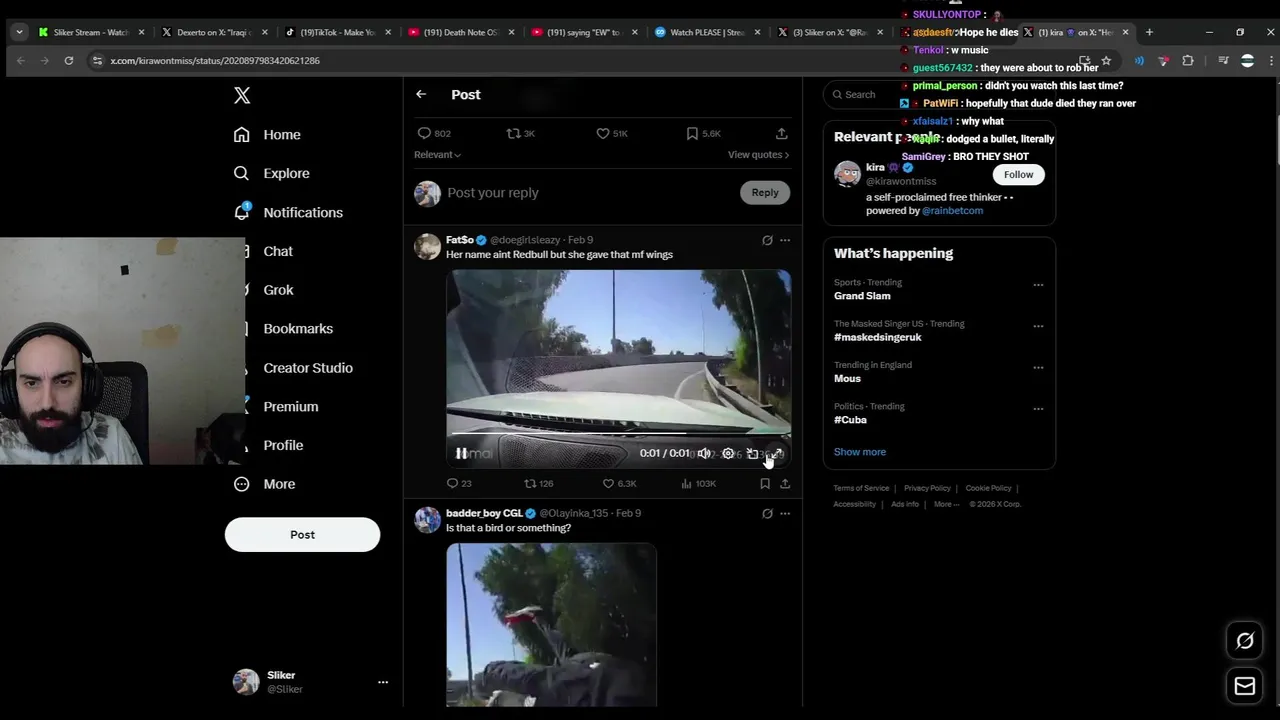Screen dimensions: 1280x720
Task: Open more options on FatSo's reply
Action: [x=785, y=240]
